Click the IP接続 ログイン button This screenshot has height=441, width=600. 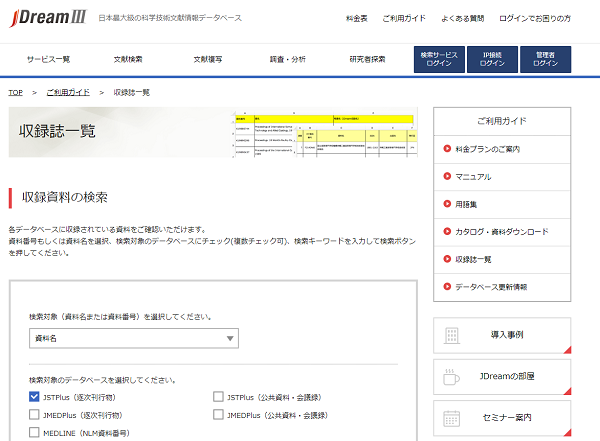[492, 59]
